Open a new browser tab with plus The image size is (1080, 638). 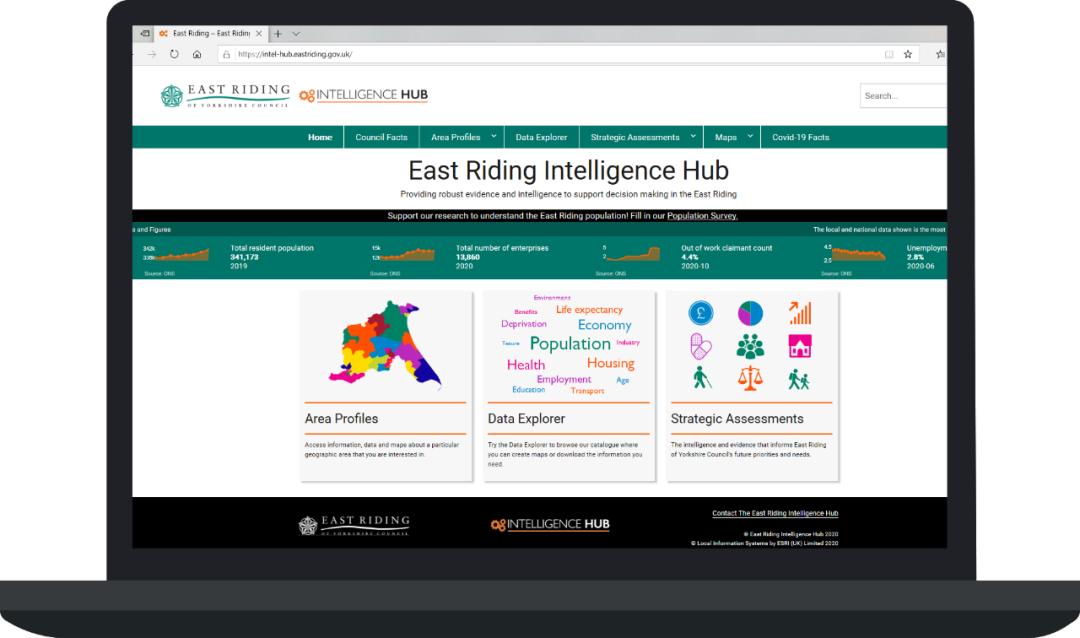(x=278, y=33)
